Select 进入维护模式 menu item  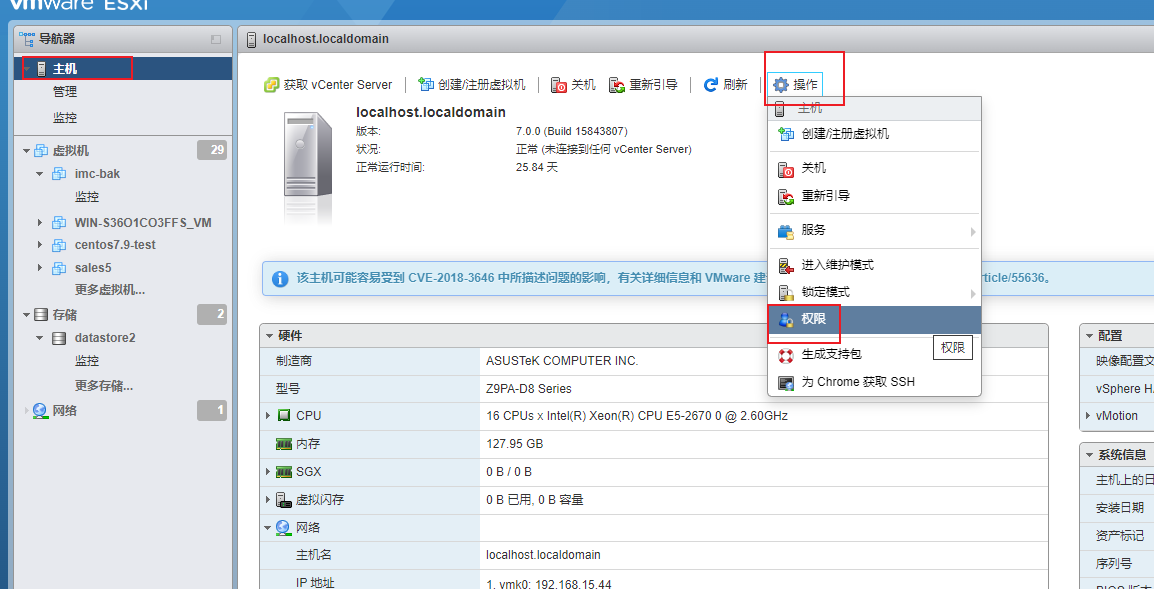(875, 264)
